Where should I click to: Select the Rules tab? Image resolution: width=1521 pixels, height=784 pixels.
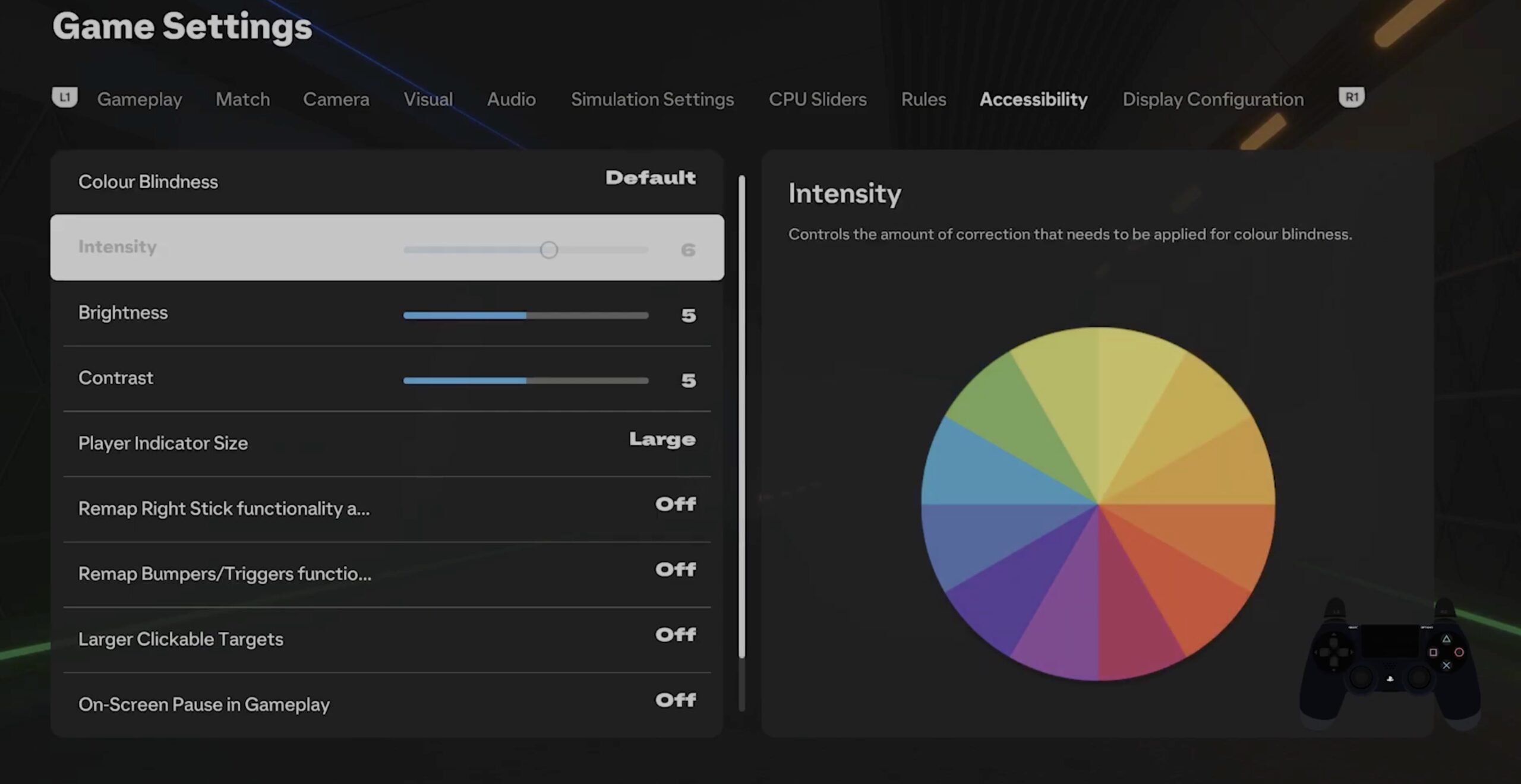[923, 99]
